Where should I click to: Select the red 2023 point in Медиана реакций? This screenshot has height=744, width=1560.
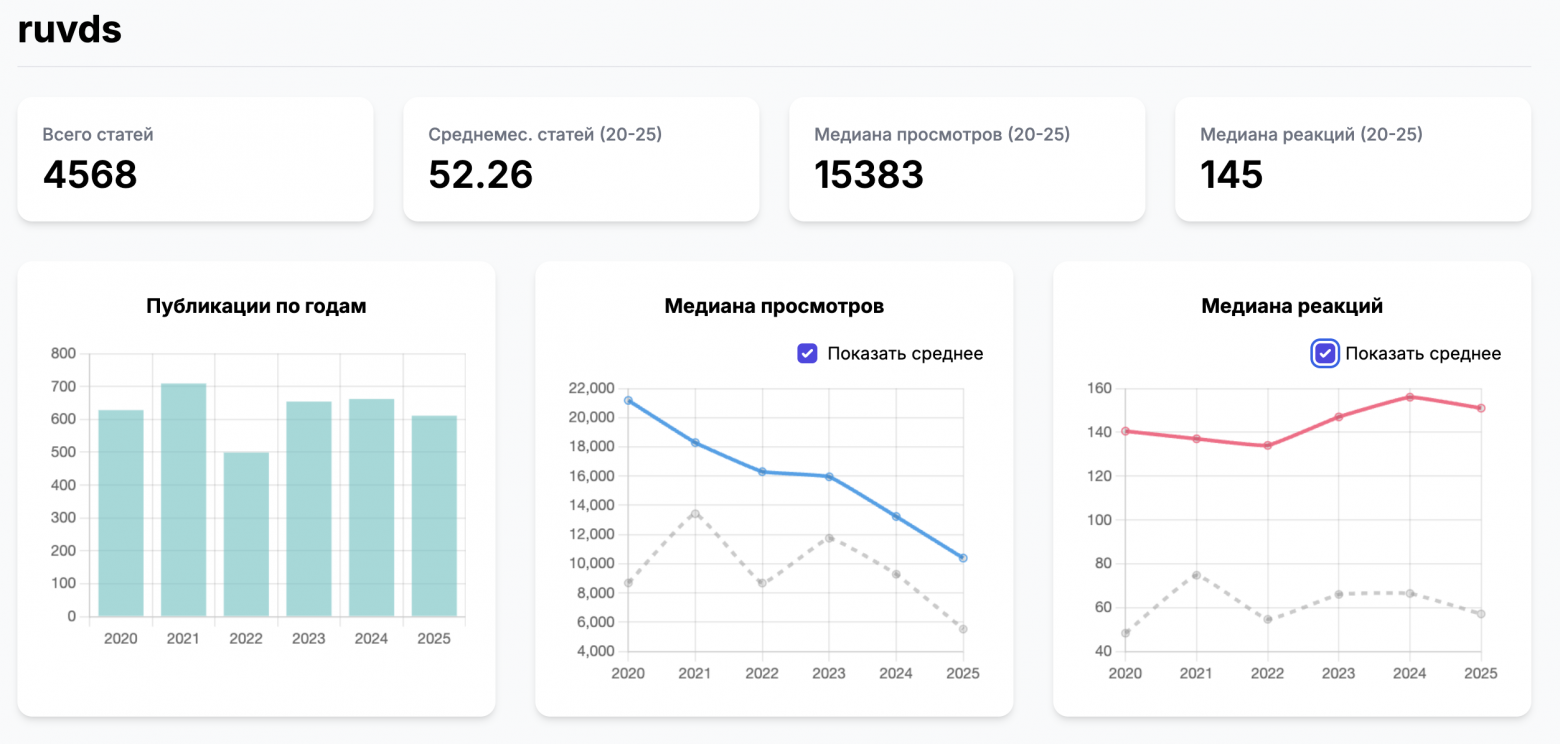click(1339, 417)
